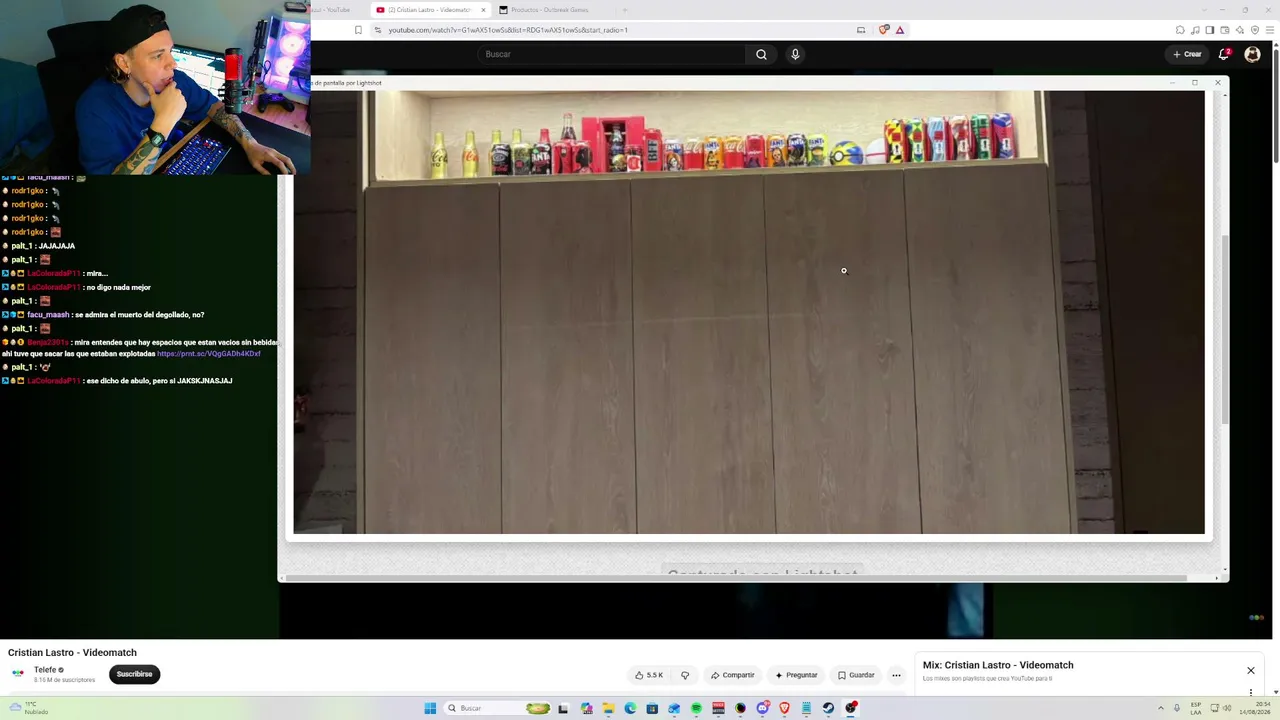Open Steam from the taskbar
This screenshot has width=1280, height=720.
(828, 708)
